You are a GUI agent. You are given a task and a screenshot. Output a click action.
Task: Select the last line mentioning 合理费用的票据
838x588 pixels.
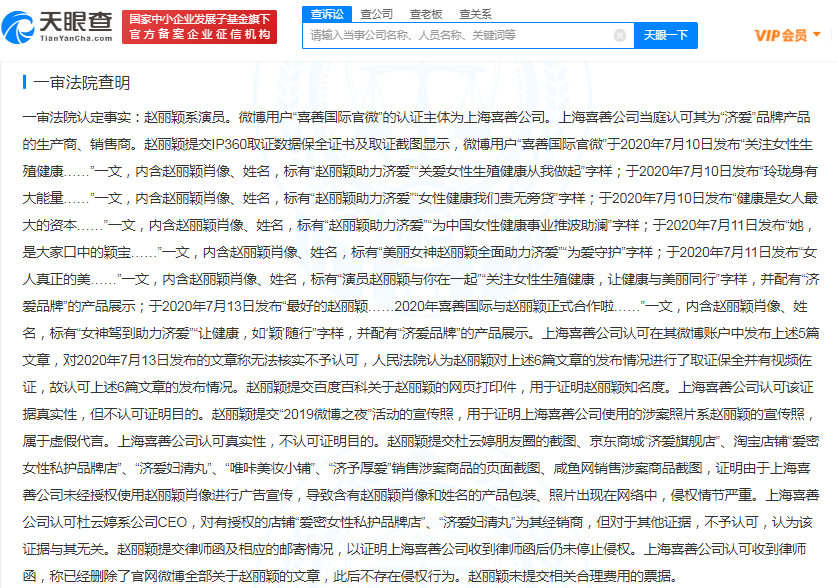(351, 576)
